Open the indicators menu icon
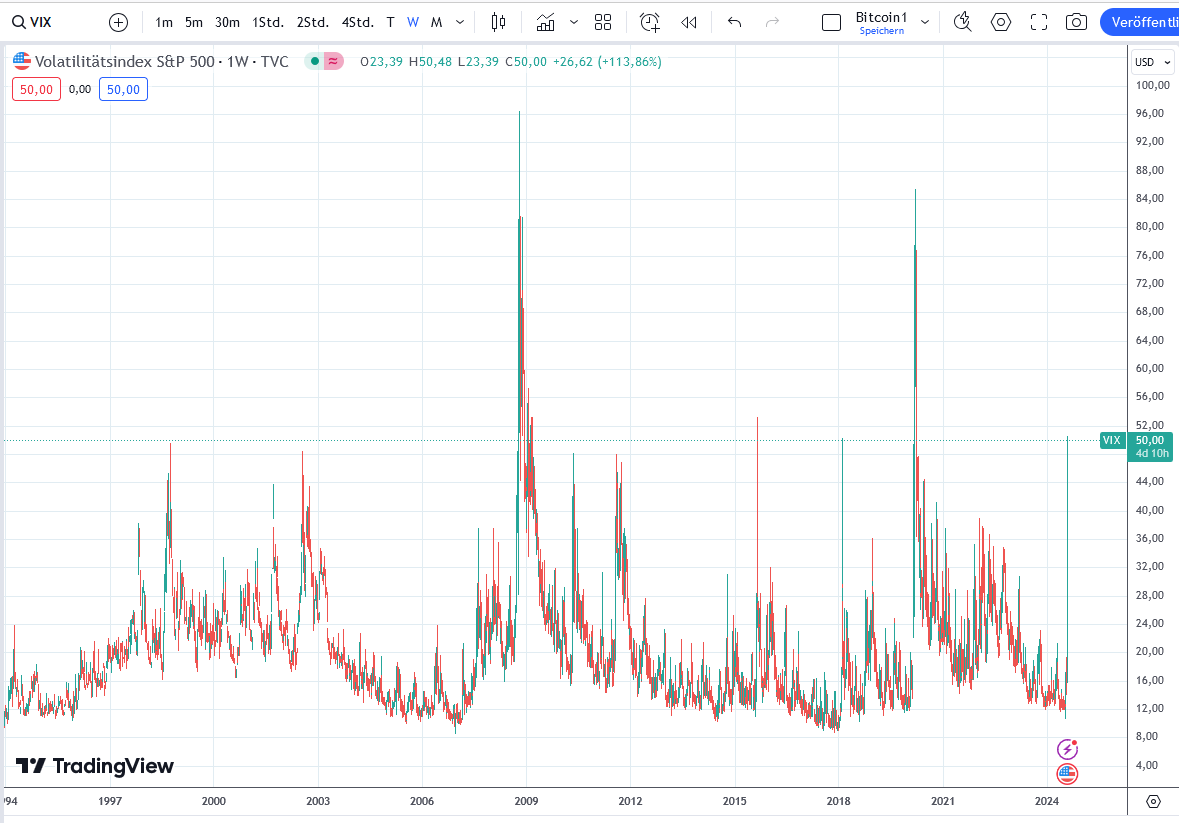This screenshot has width=1179, height=823. (x=545, y=22)
